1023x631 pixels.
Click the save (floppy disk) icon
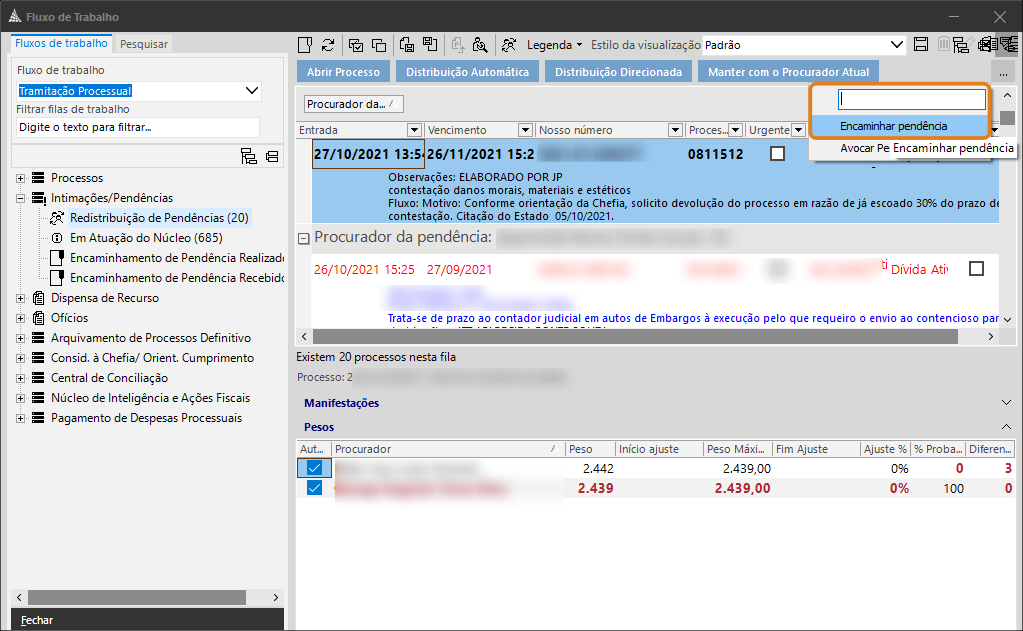921,45
